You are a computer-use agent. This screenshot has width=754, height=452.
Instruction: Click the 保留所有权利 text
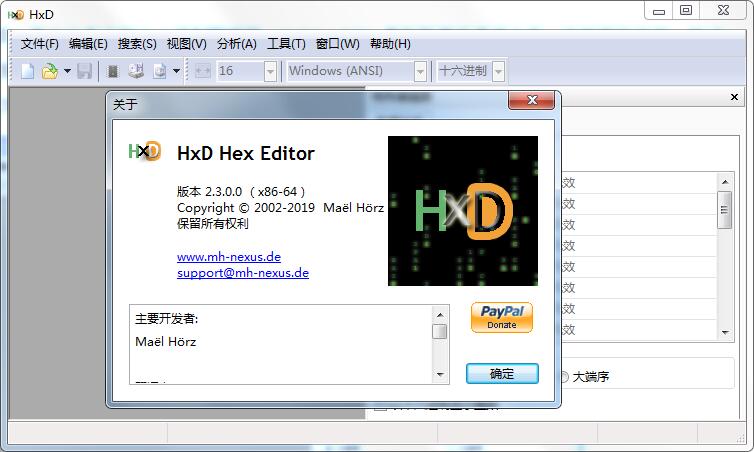(213, 224)
